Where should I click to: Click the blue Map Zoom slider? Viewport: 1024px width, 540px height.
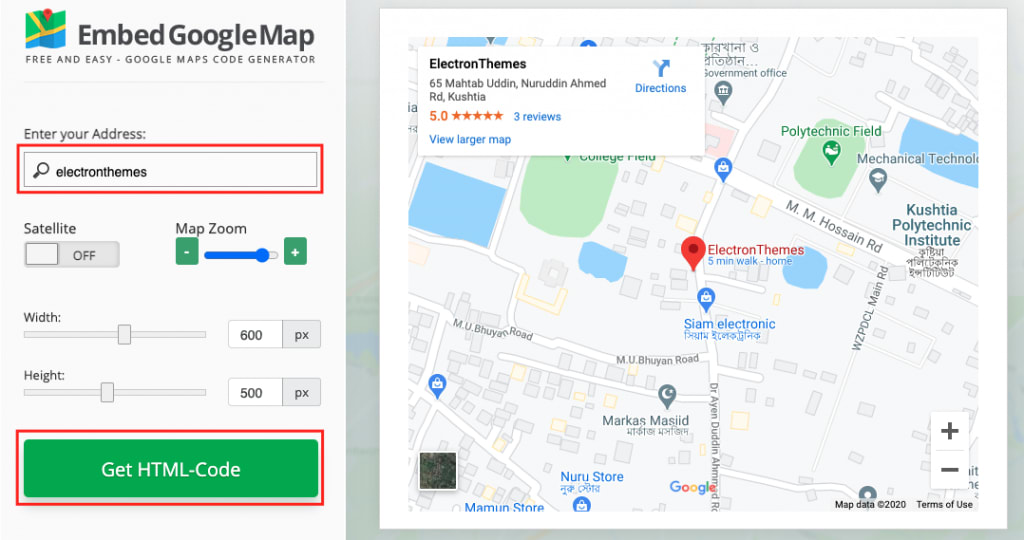click(x=241, y=255)
